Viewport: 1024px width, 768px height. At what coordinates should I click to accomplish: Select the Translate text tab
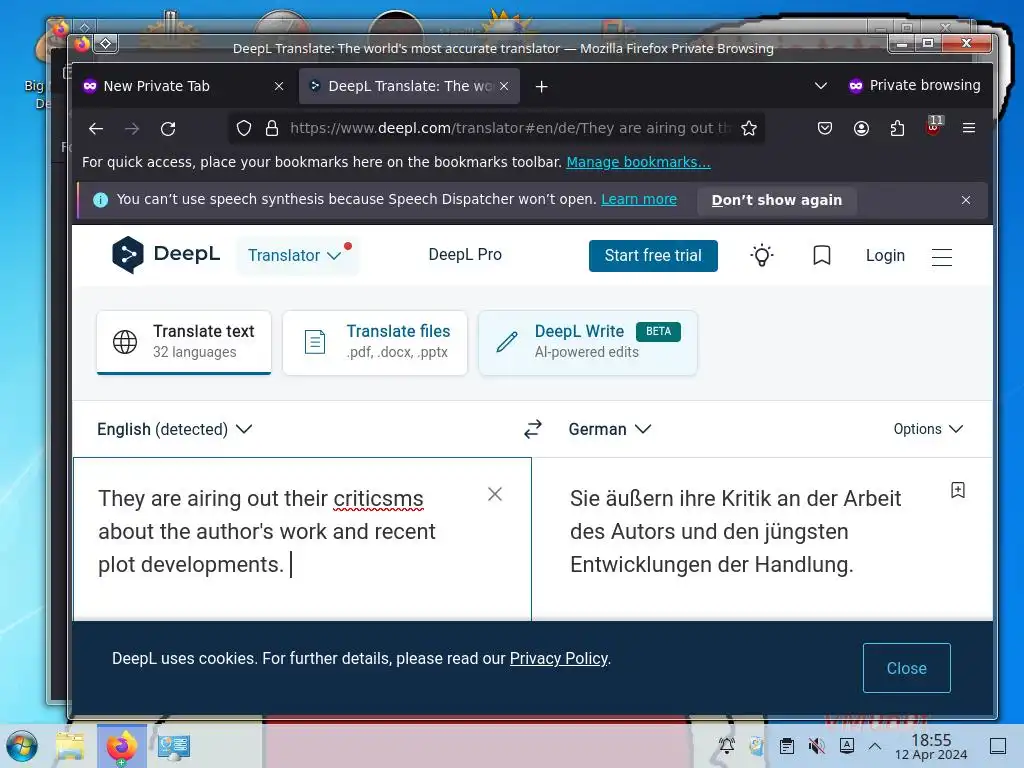pos(184,342)
